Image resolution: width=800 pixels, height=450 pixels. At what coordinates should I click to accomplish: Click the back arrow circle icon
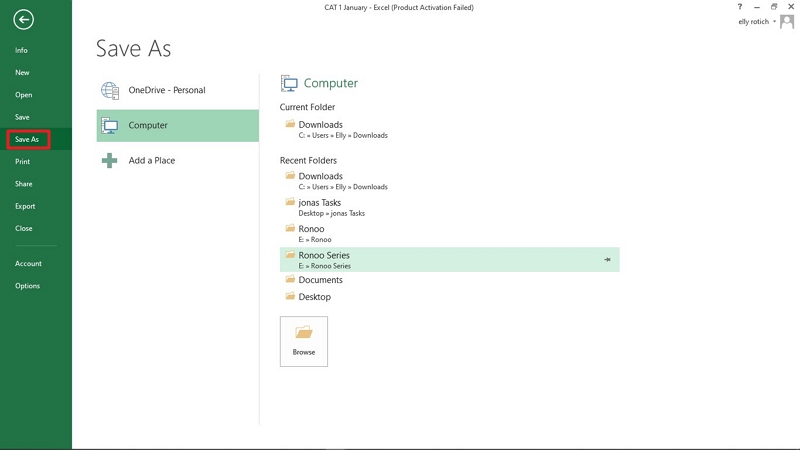tap(23, 20)
